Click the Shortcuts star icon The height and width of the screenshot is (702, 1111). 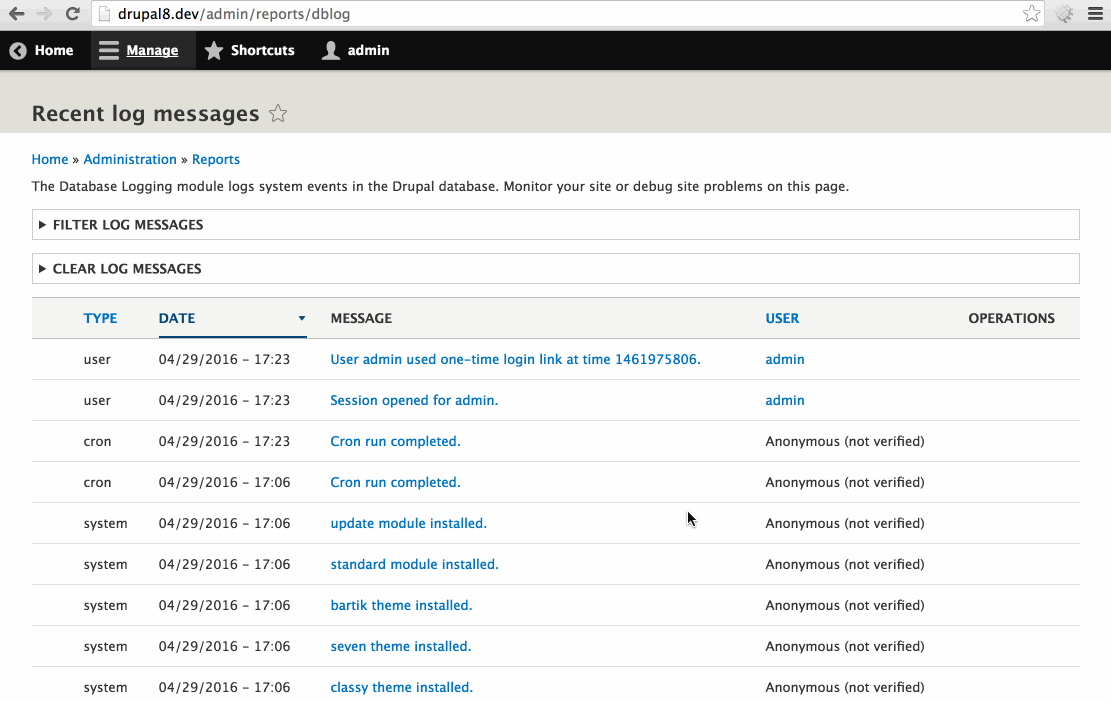click(214, 51)
